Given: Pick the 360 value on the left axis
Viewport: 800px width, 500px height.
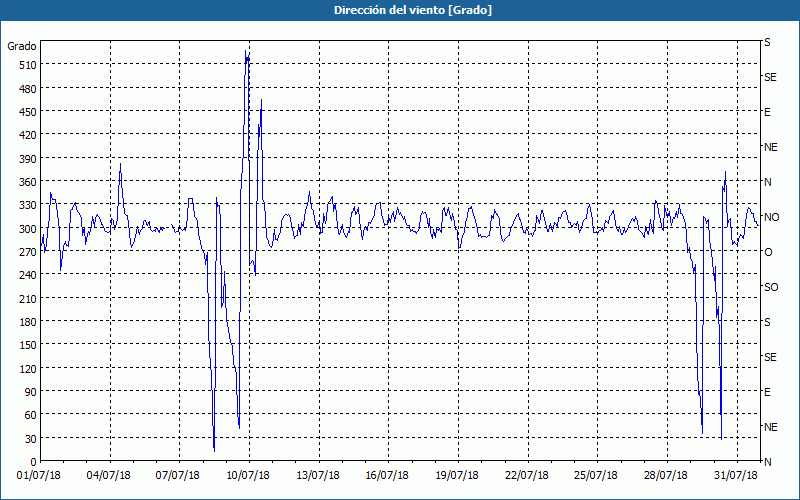Looking at the screenshot, I should point(27,182).
